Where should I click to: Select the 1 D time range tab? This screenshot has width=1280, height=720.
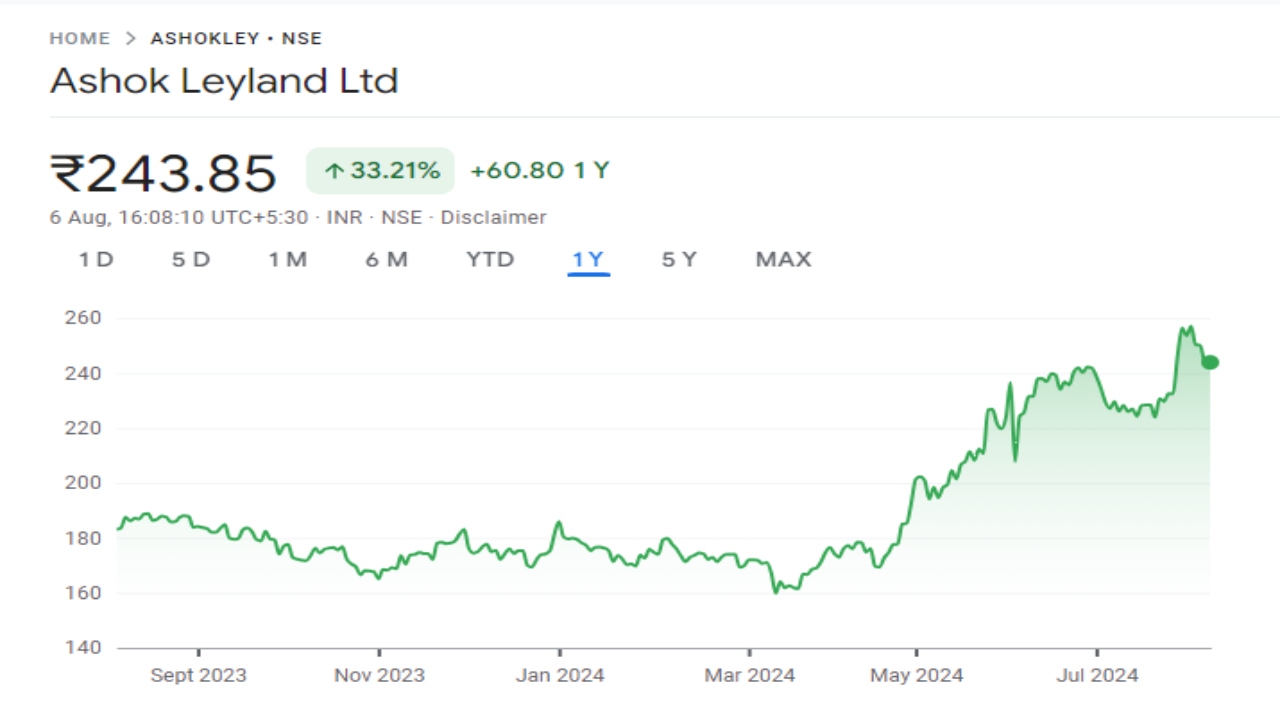[97, 260]
